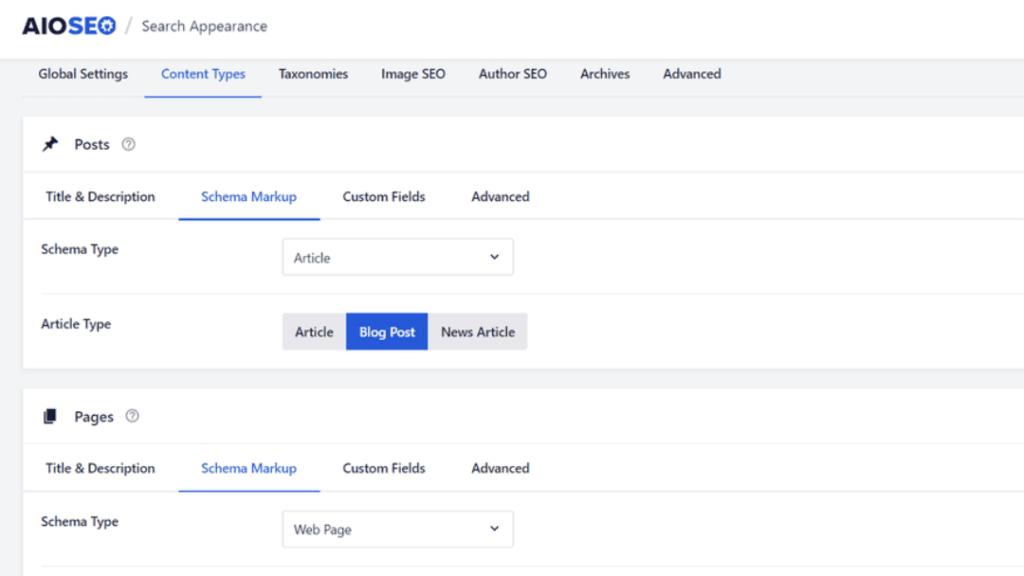The width and height of the screenshot is (1024, 576).
Task: Open Advanced tab in Posts section
Action: click(x=500, y=197)
